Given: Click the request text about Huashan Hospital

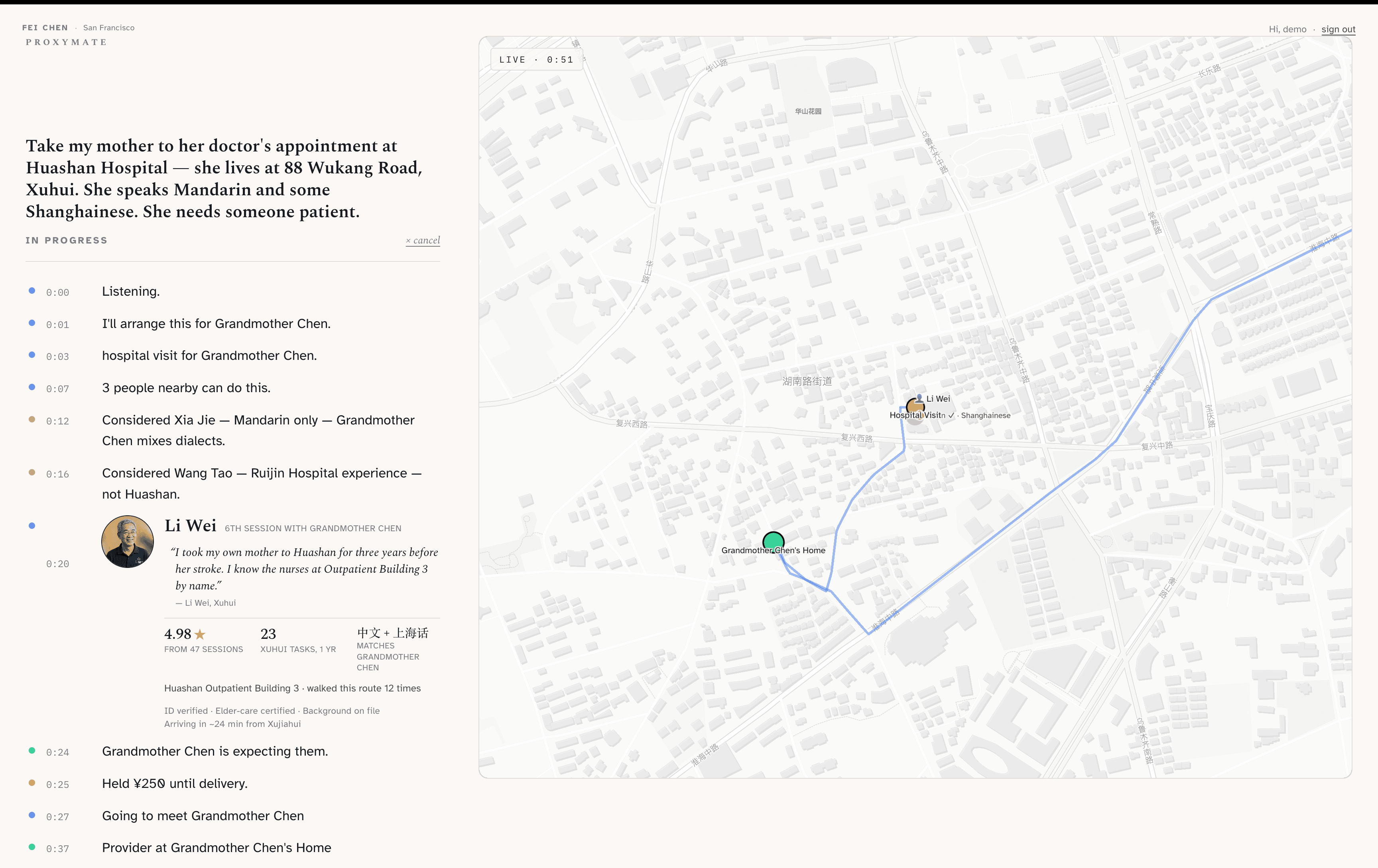Looking at the screenshot, I should 224,179.
